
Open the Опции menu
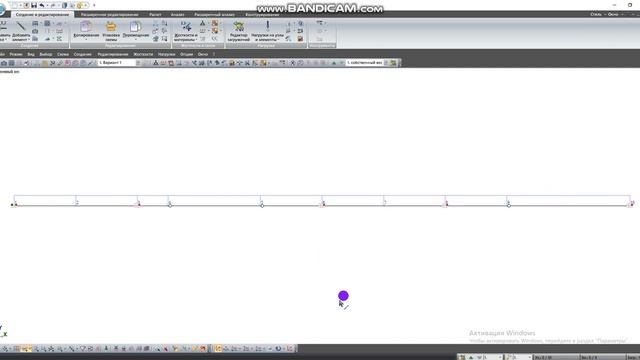[187, 54]
